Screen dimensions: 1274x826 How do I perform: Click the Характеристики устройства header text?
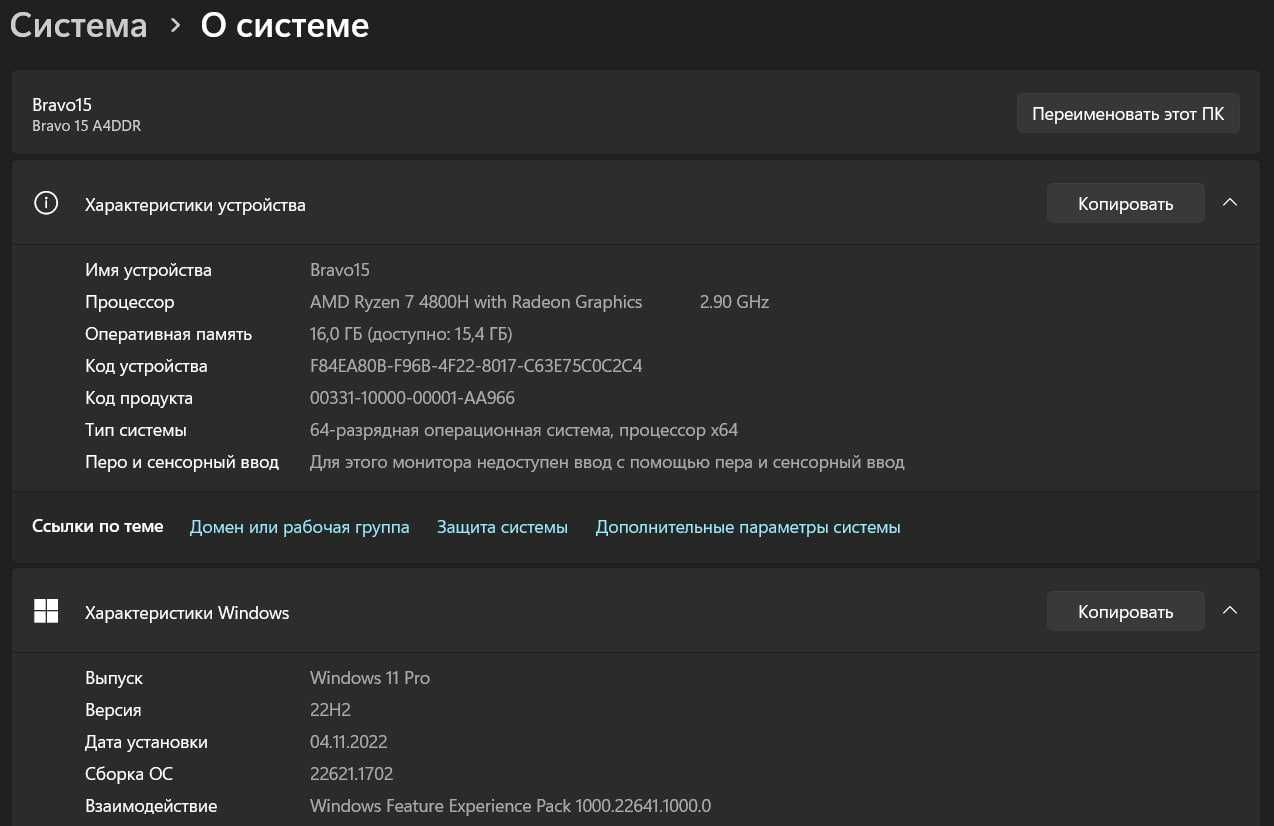tap(195, 205)
